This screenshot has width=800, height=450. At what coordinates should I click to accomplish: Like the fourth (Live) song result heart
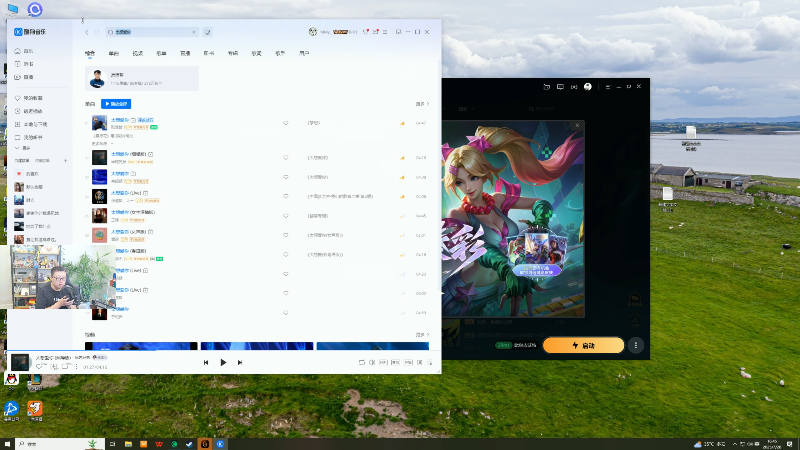click(286, 196)
